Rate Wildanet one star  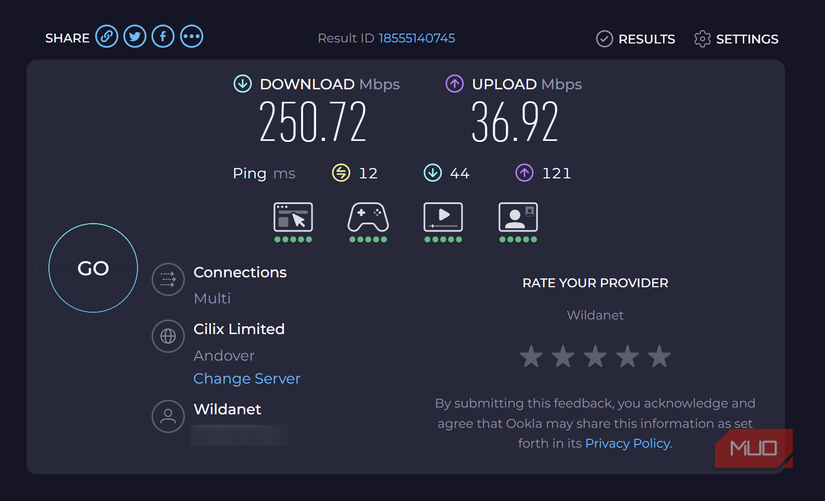click(x=531, y=356)
